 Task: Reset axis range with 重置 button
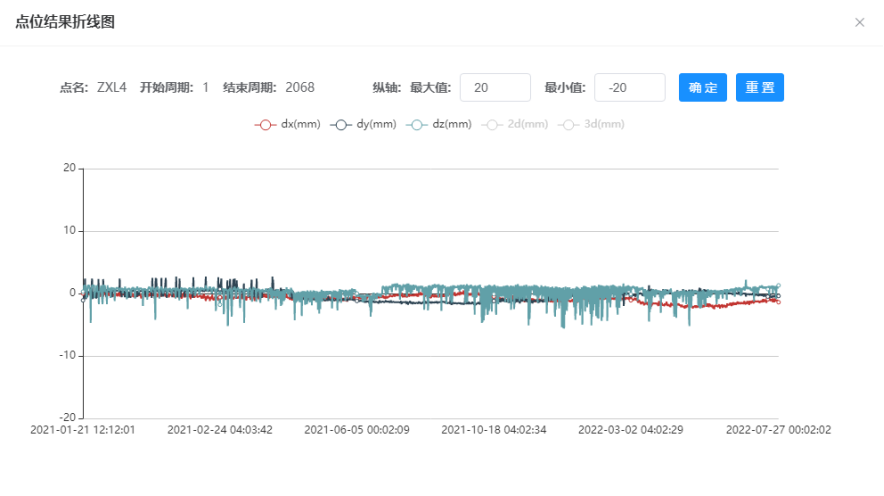tap(760, 87)
